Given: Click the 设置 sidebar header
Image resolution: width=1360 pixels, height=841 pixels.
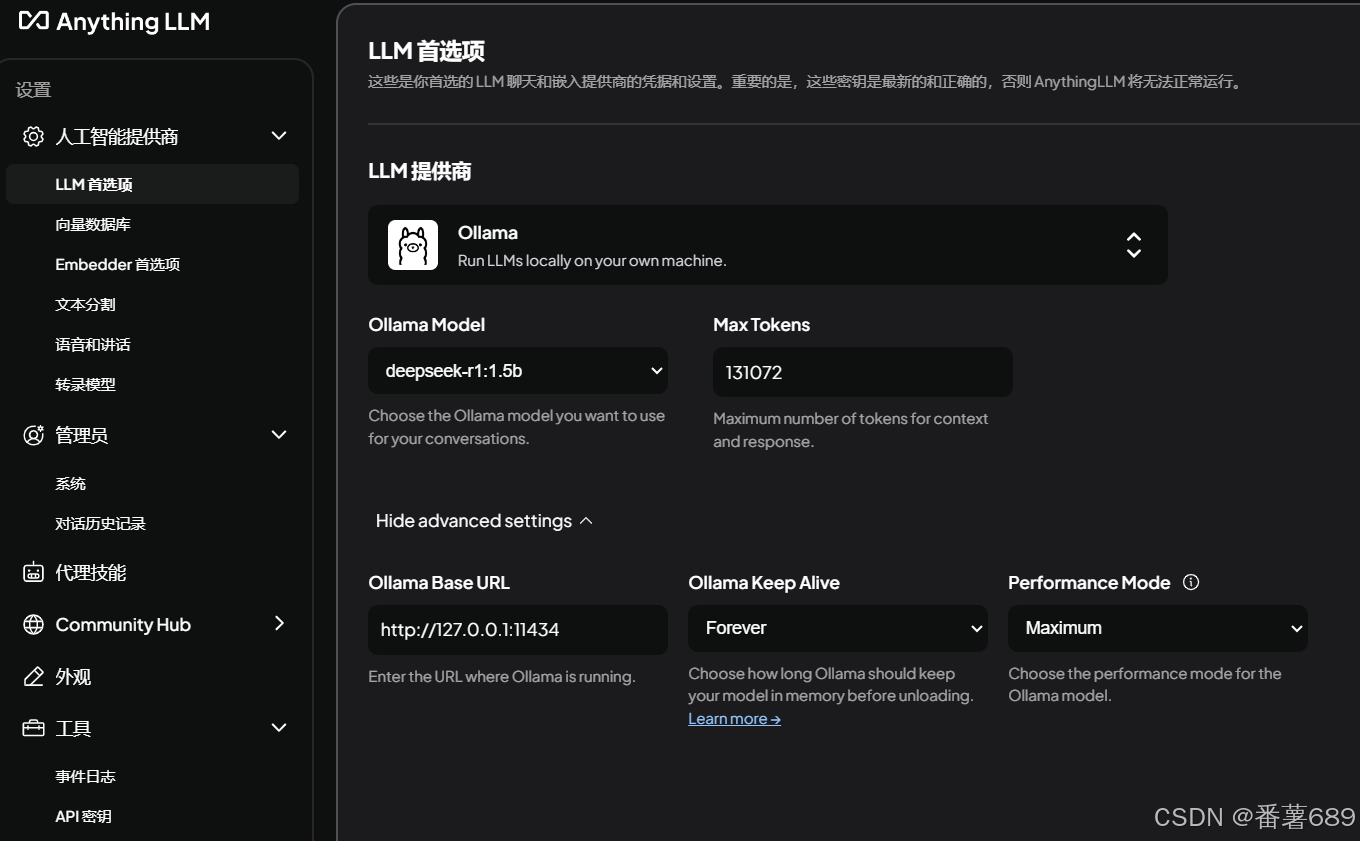Looking at the screenshot, I should 33,90.
